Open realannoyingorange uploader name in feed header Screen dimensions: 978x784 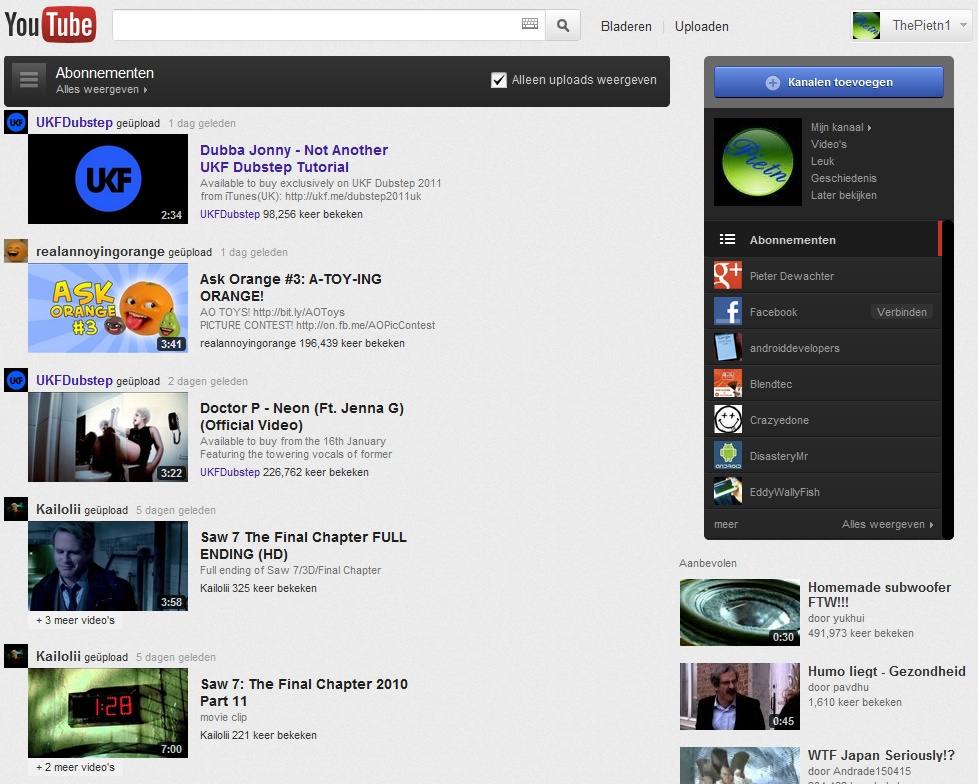100,251
